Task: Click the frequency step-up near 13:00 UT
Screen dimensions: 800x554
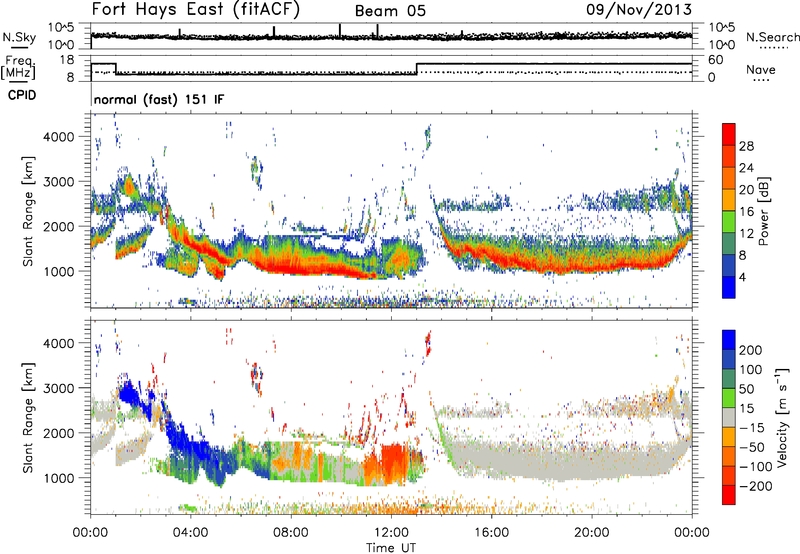Action: [x=417, y=69]
